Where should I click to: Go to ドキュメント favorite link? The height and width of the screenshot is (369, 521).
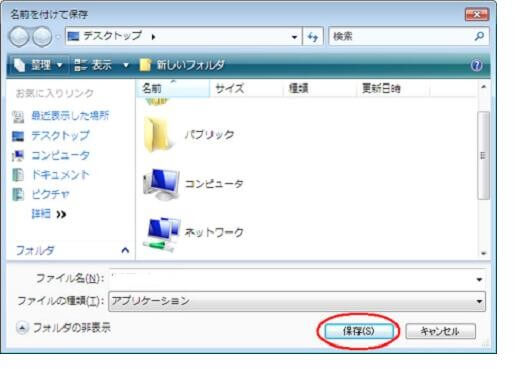tap(60, 175)
